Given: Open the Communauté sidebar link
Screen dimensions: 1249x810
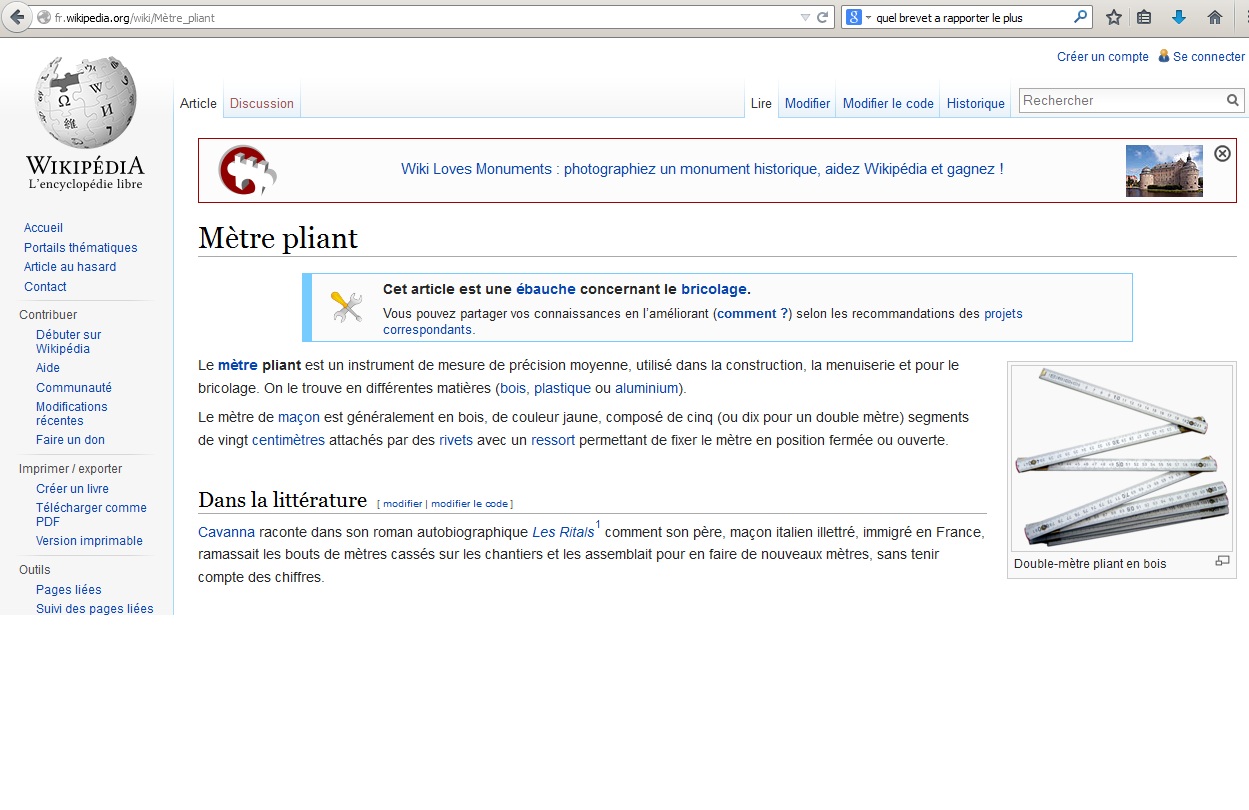Looking at the screenshot, I should (74, 388).
